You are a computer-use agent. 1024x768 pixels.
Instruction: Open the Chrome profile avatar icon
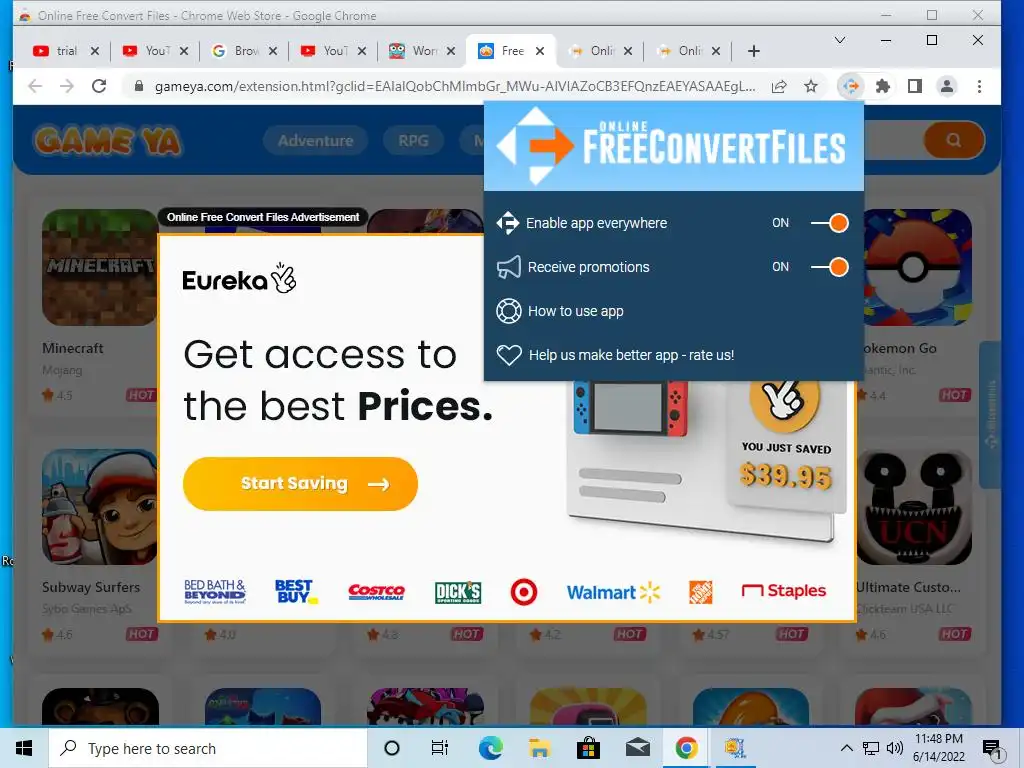point(947,86)
